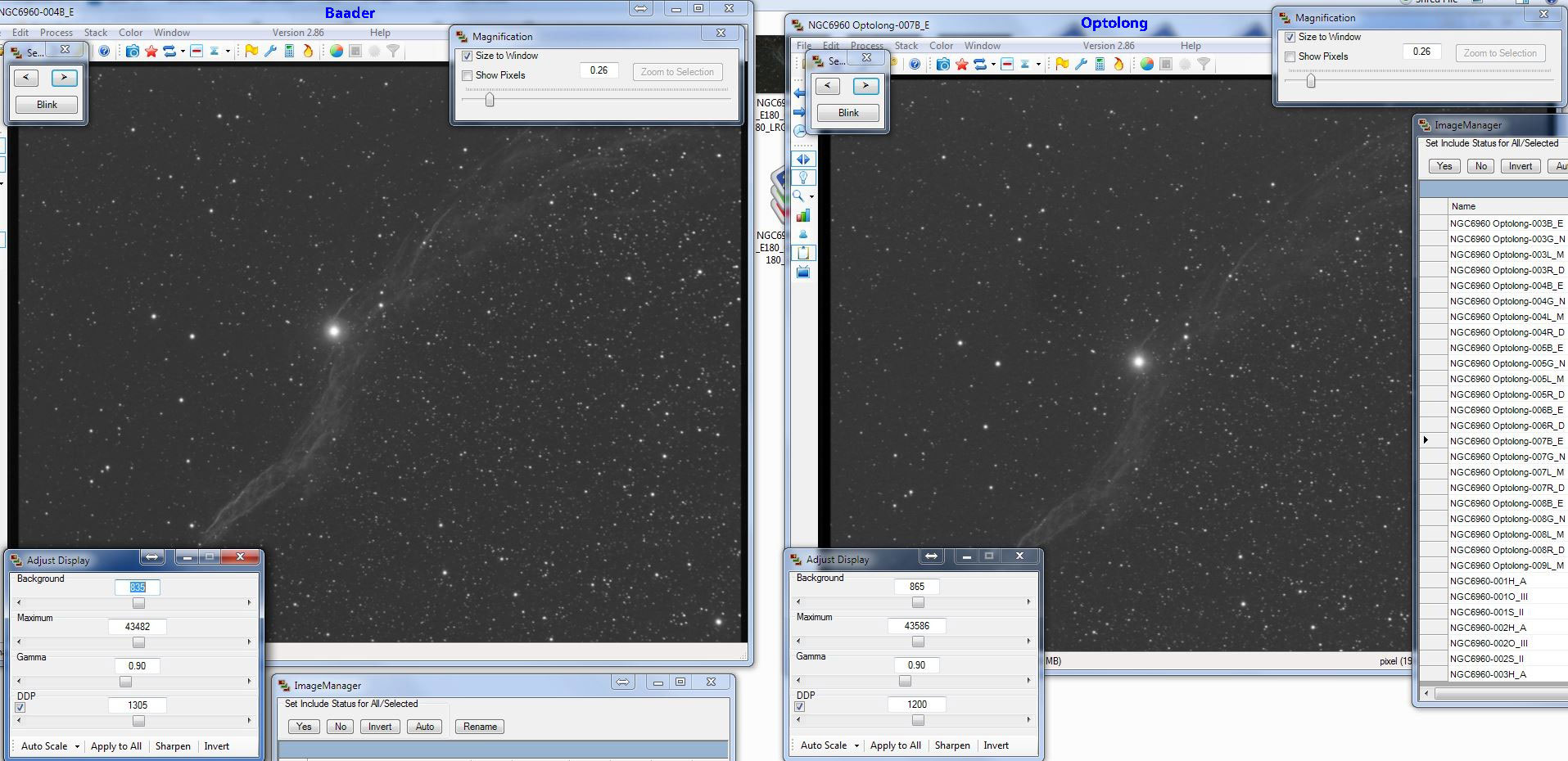Open dropdown arrow next to sidebar magnifier
The image size is (1568, 761).
point(811,196)
